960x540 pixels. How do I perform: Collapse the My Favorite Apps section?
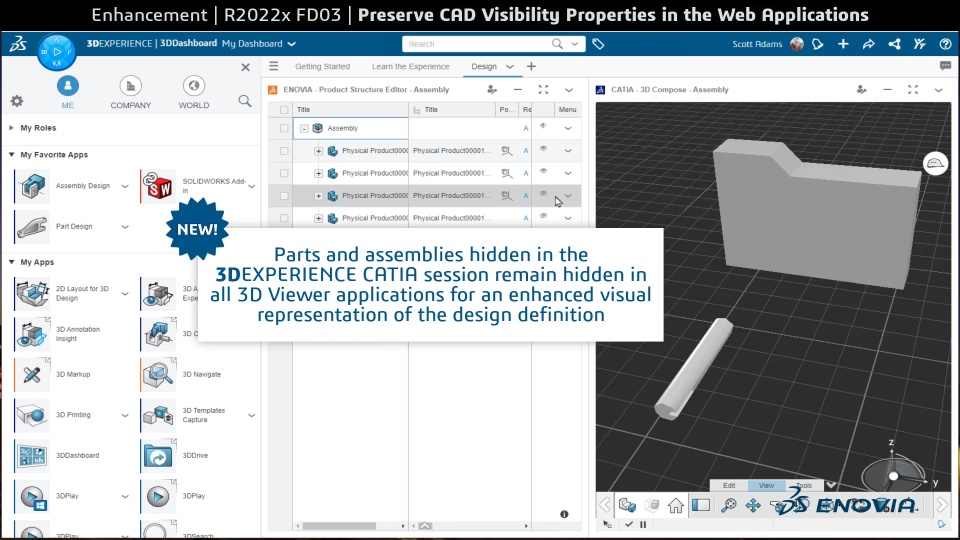point(11,155)
